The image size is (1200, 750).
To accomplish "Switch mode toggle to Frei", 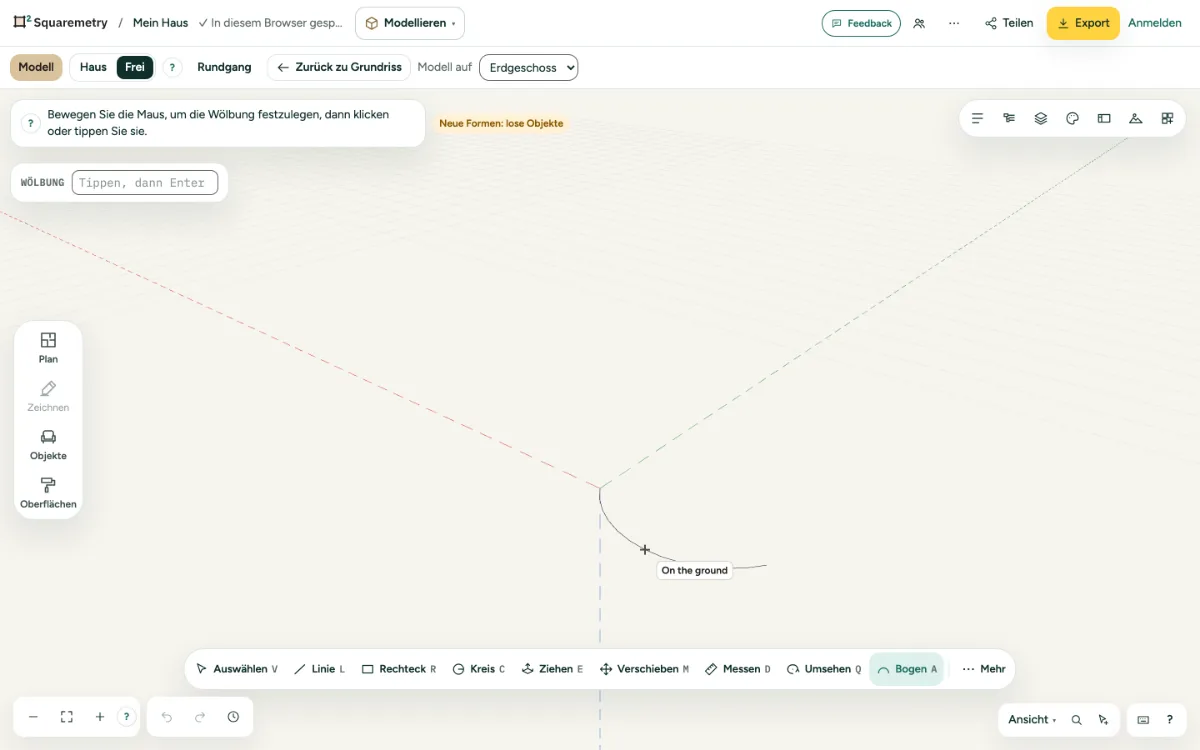I will [135, 67].
